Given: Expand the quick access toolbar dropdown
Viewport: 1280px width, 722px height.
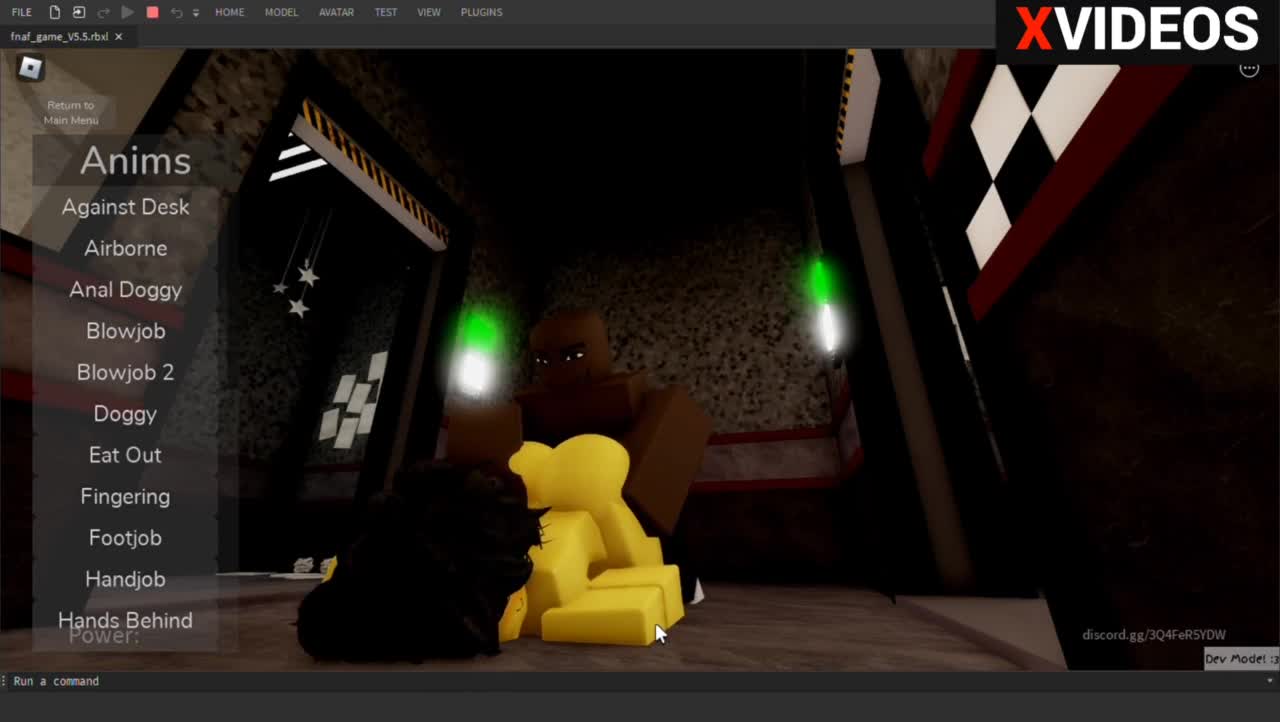Looking at the screenshot, I should 195,13.
